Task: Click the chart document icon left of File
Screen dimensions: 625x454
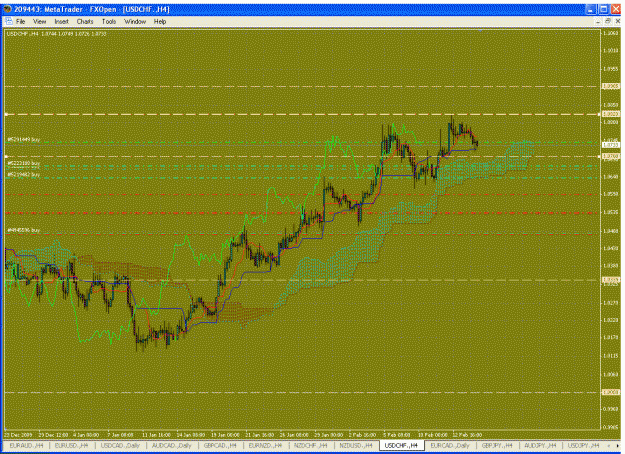Action: 9,22
